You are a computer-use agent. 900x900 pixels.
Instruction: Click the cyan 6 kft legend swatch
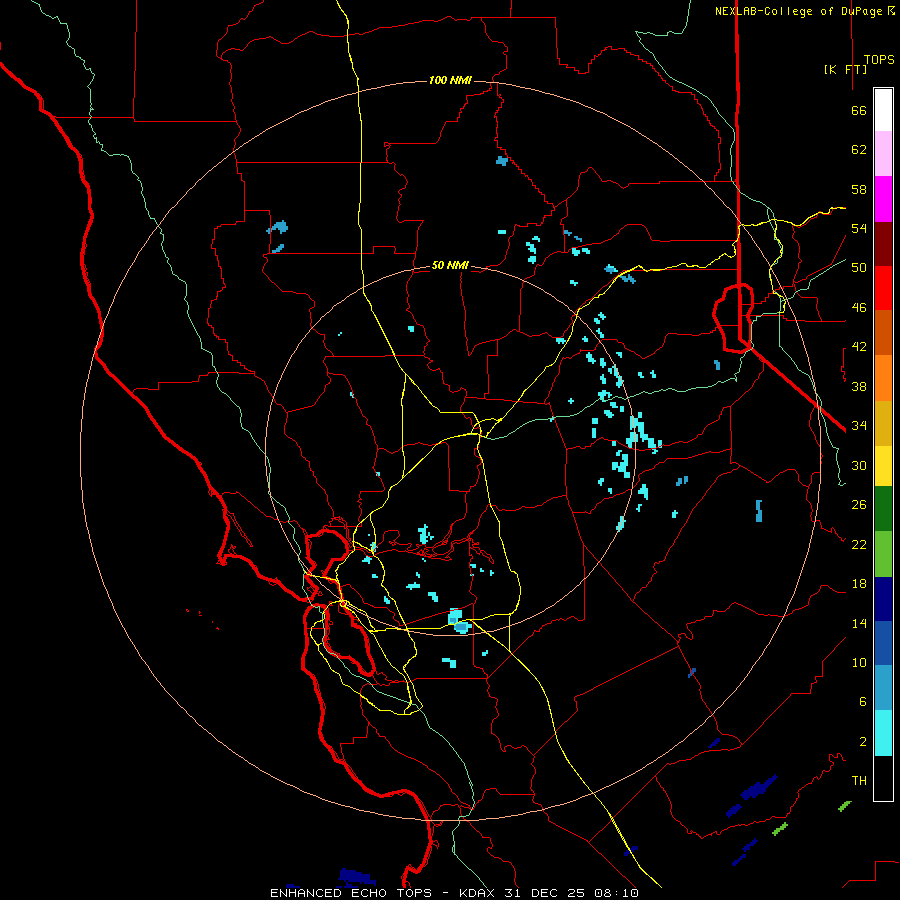pos(883,733)
